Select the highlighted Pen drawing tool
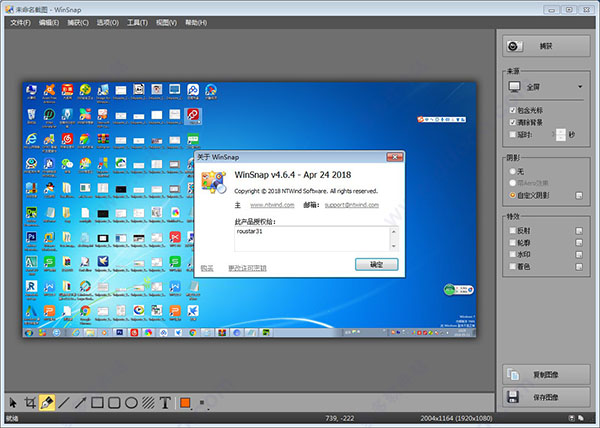 [x=47, y=403]
